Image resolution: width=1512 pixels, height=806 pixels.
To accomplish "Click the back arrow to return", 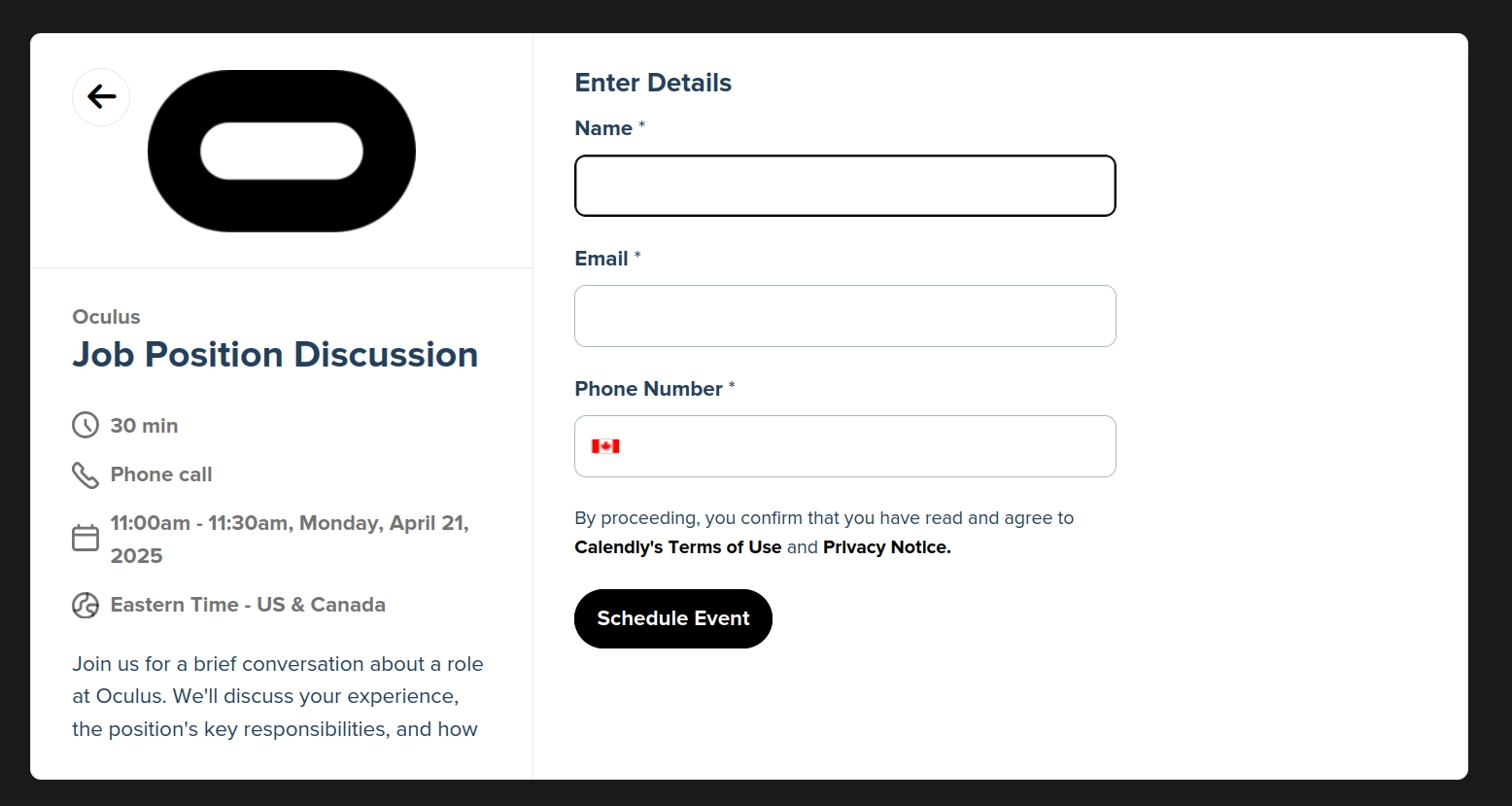I will (x=100, y=97).
